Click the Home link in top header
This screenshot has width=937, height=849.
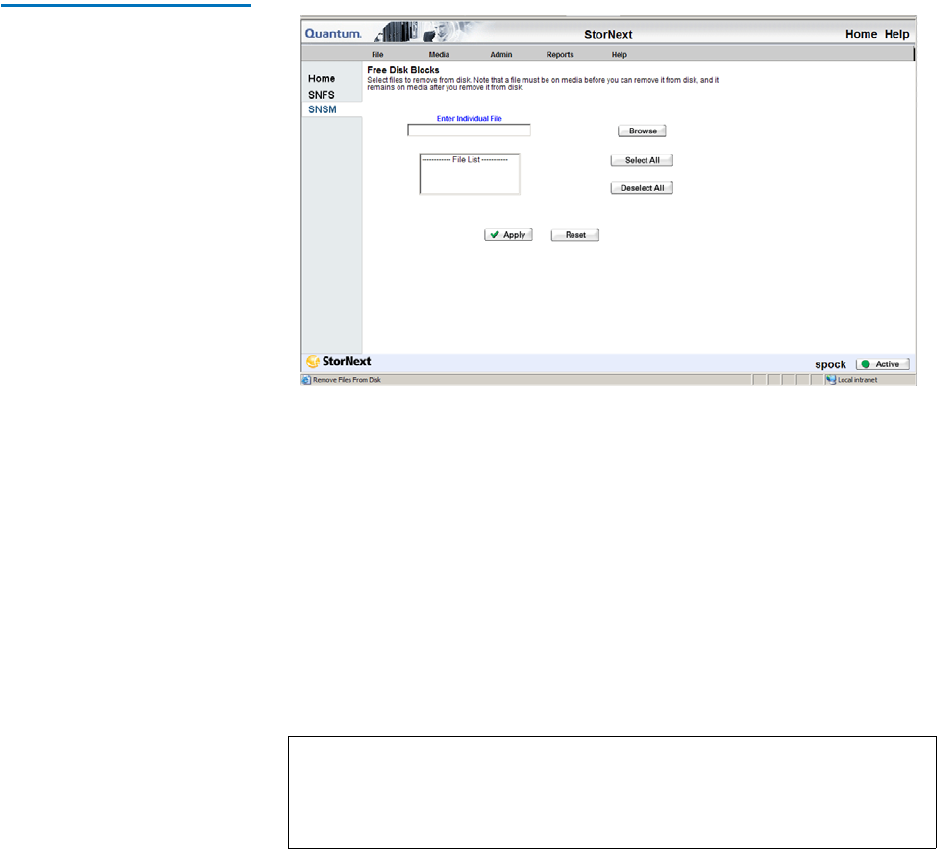pos(861,34)
